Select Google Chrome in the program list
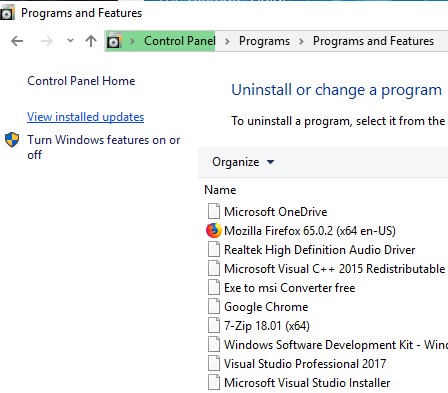This screenshot has width=448, height=393. (x=266, y=307)
